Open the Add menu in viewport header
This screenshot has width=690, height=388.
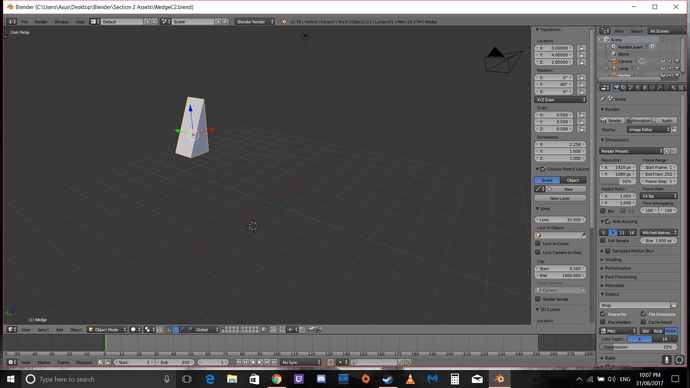(x=59, y=329)
